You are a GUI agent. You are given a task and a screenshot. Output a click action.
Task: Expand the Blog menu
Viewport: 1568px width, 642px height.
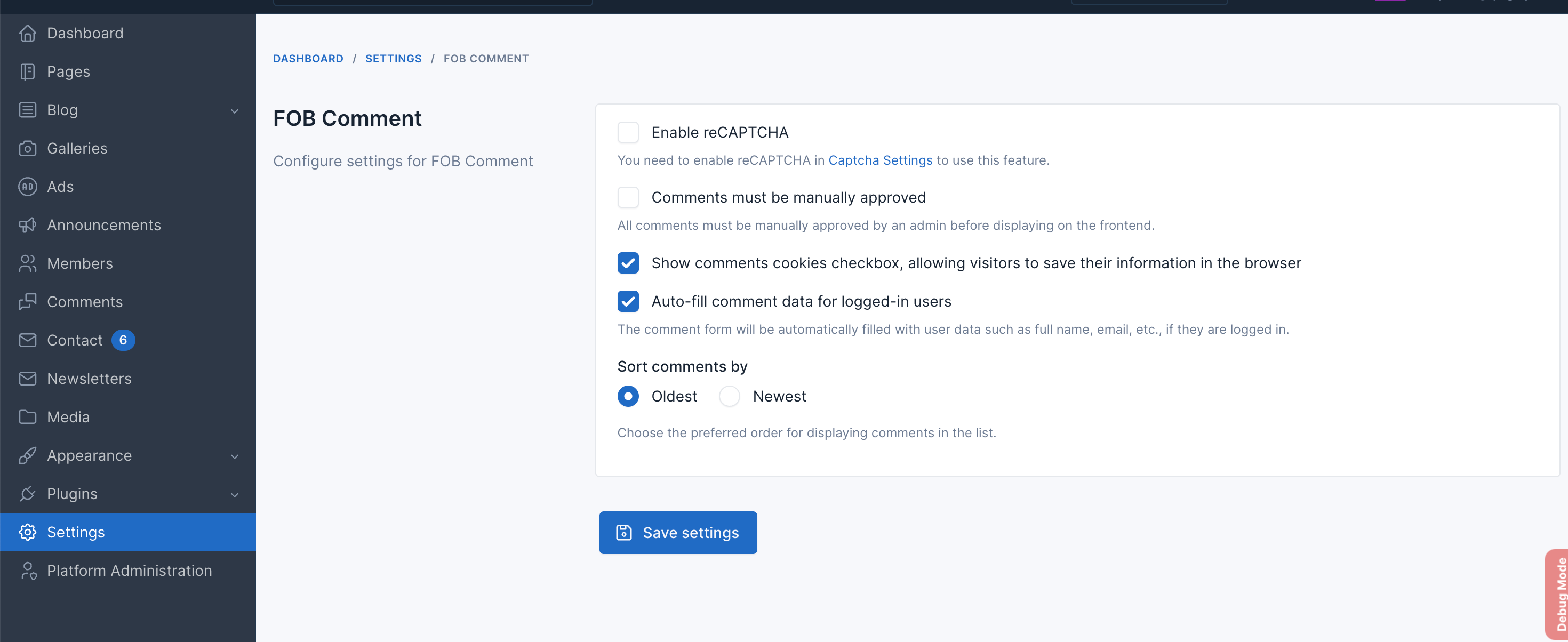[x=235, y=111]
